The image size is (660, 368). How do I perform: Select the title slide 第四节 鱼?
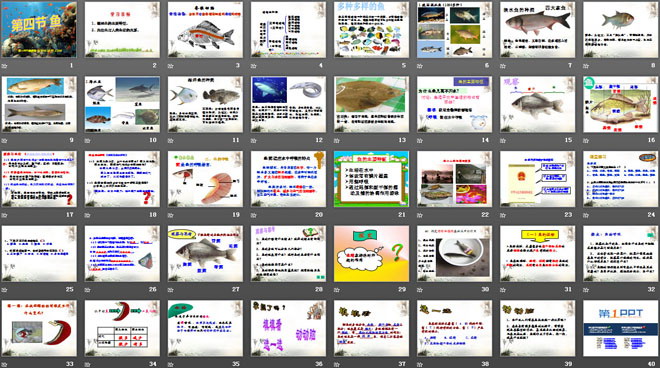click(39, 29)
